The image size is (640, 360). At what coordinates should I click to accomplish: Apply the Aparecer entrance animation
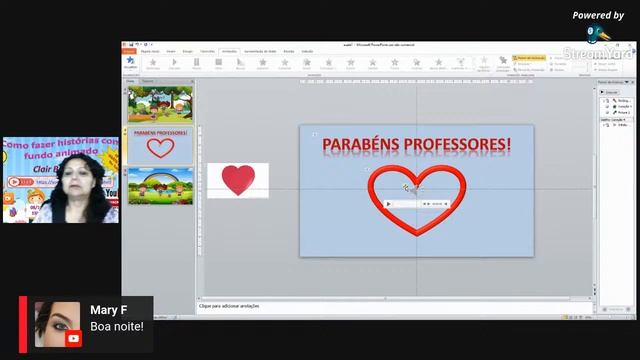click(262, 64)
